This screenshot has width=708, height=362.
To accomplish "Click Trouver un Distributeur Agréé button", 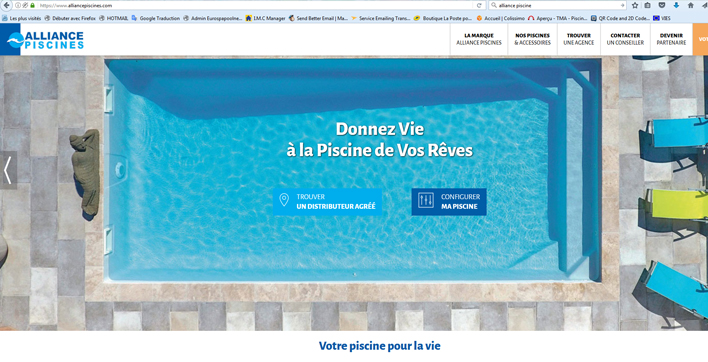I will click(327, 202).
